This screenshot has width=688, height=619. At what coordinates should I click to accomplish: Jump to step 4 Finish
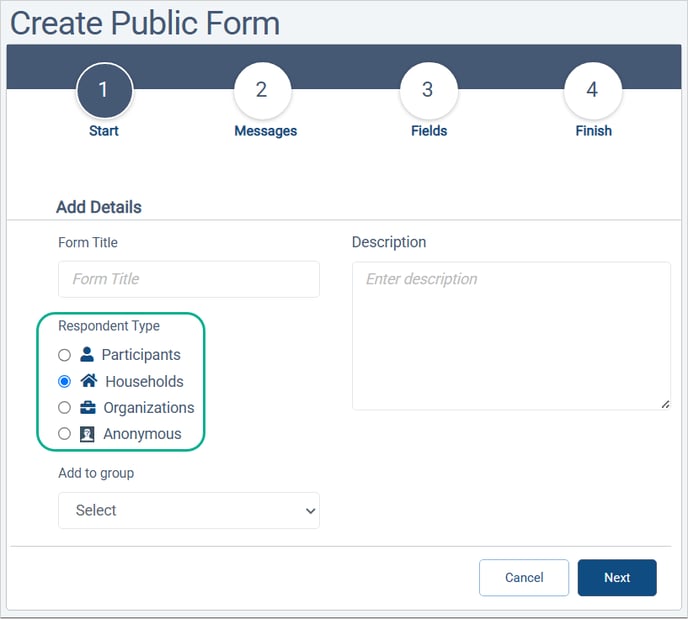[593, 91]
